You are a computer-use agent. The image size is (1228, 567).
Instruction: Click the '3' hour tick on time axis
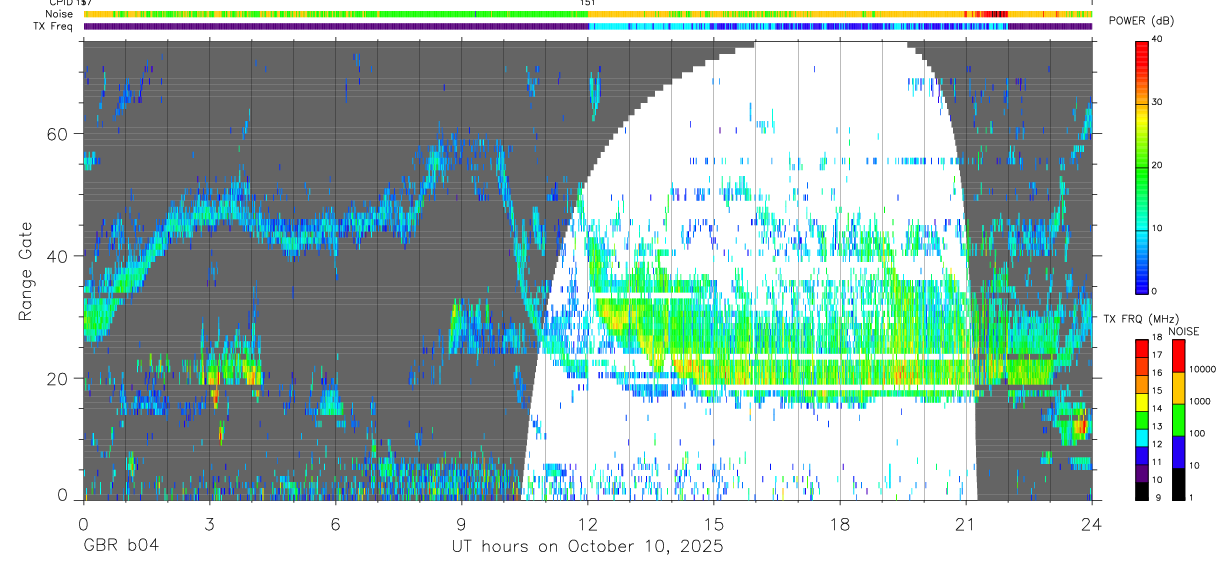click(209, 523)
